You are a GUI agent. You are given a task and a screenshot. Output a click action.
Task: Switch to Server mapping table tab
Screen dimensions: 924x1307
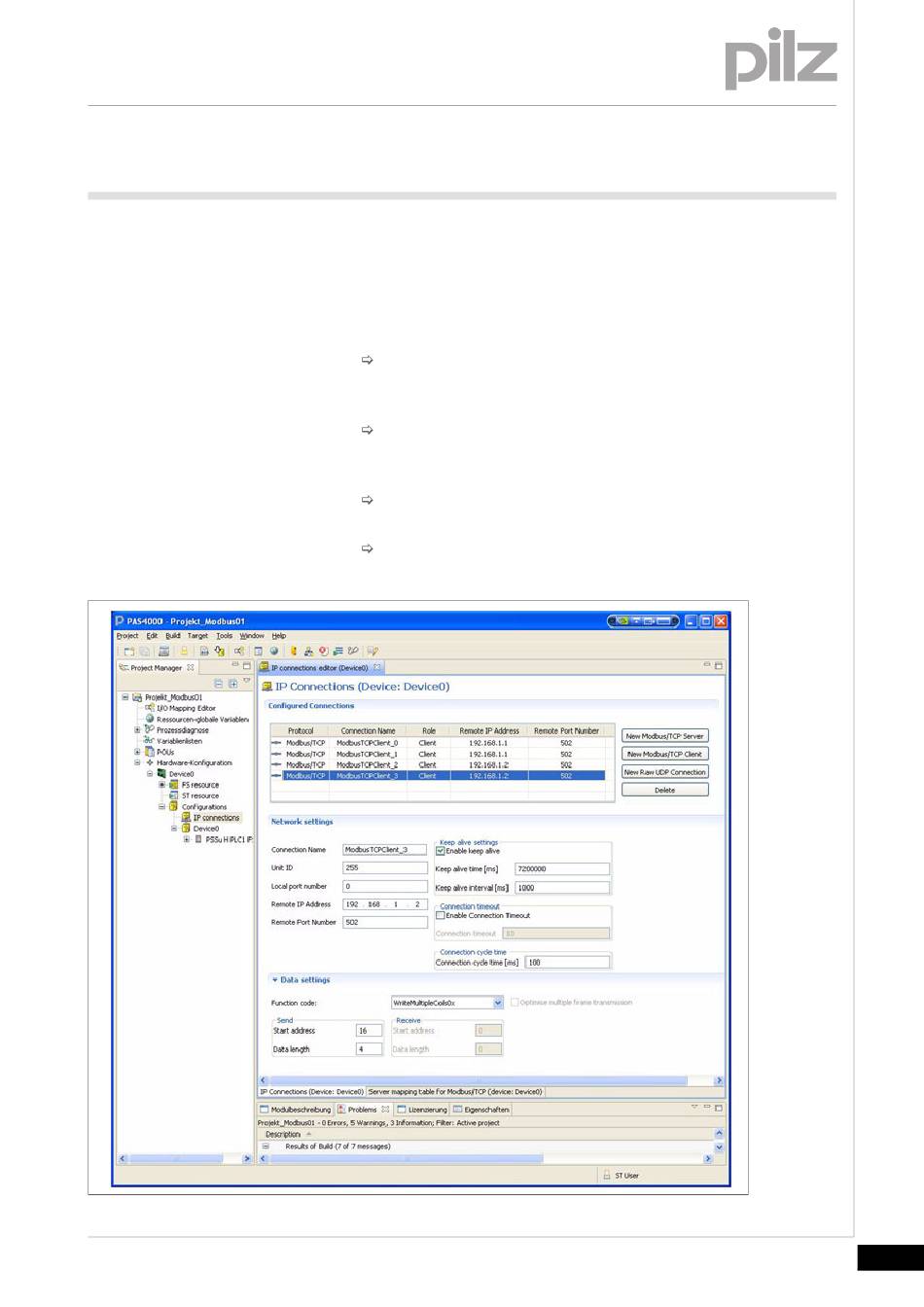click(454, 1092)
